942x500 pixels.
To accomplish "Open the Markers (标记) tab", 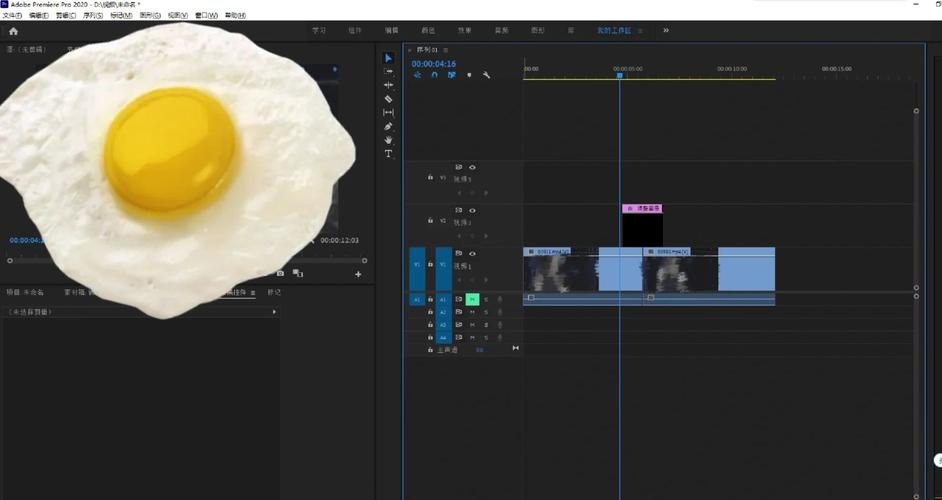I will click(274, 292).
